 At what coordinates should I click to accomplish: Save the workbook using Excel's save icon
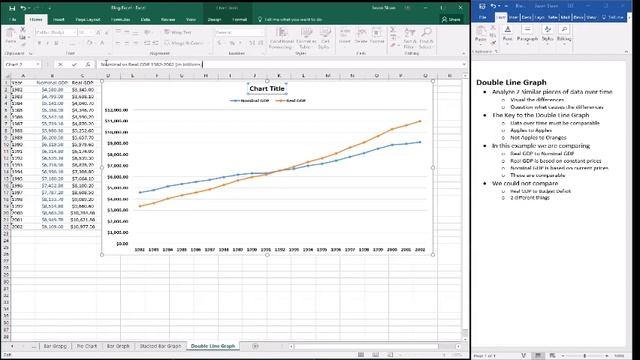pos(12,8)
